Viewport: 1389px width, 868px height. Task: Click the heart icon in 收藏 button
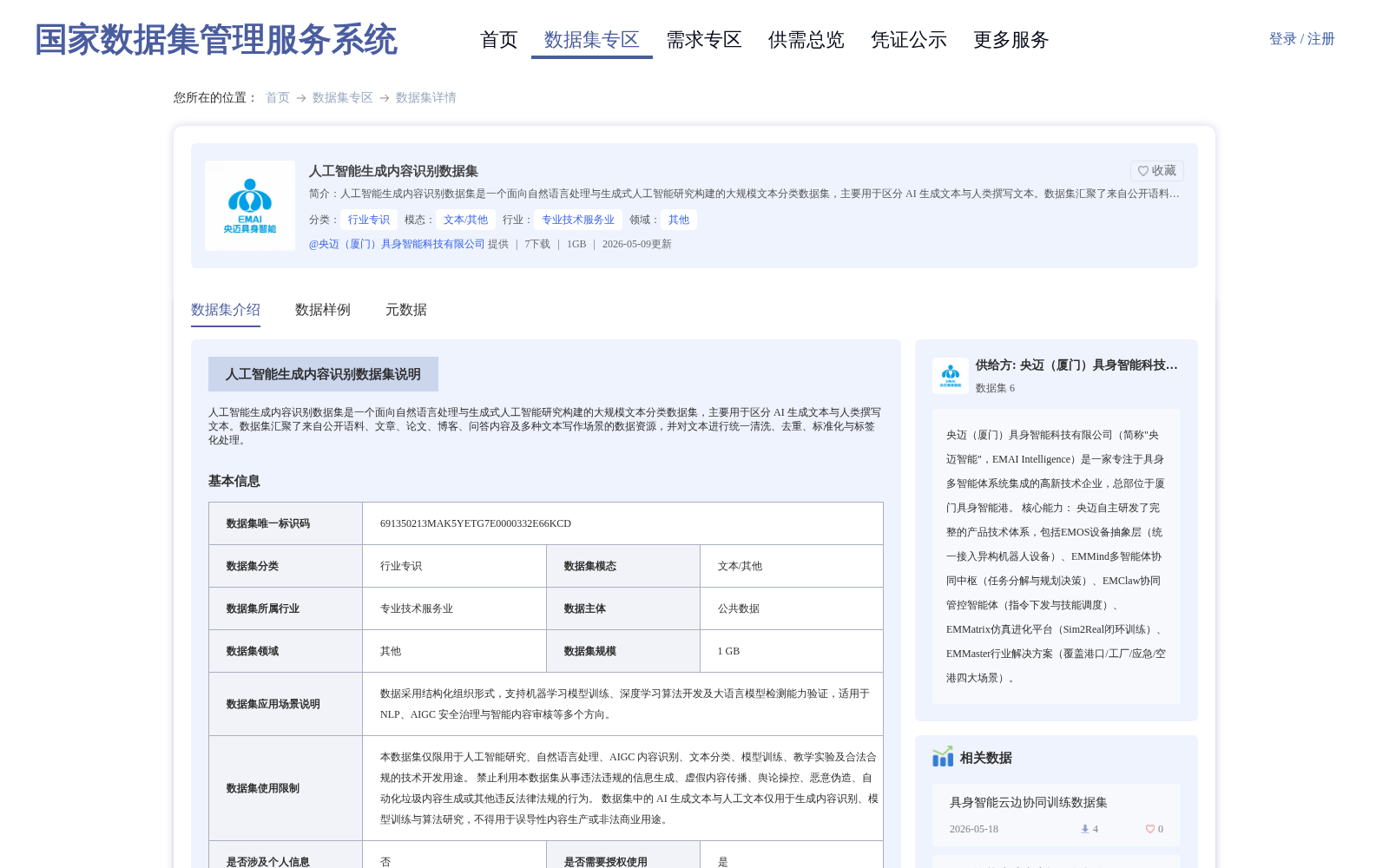(1143, 171)
